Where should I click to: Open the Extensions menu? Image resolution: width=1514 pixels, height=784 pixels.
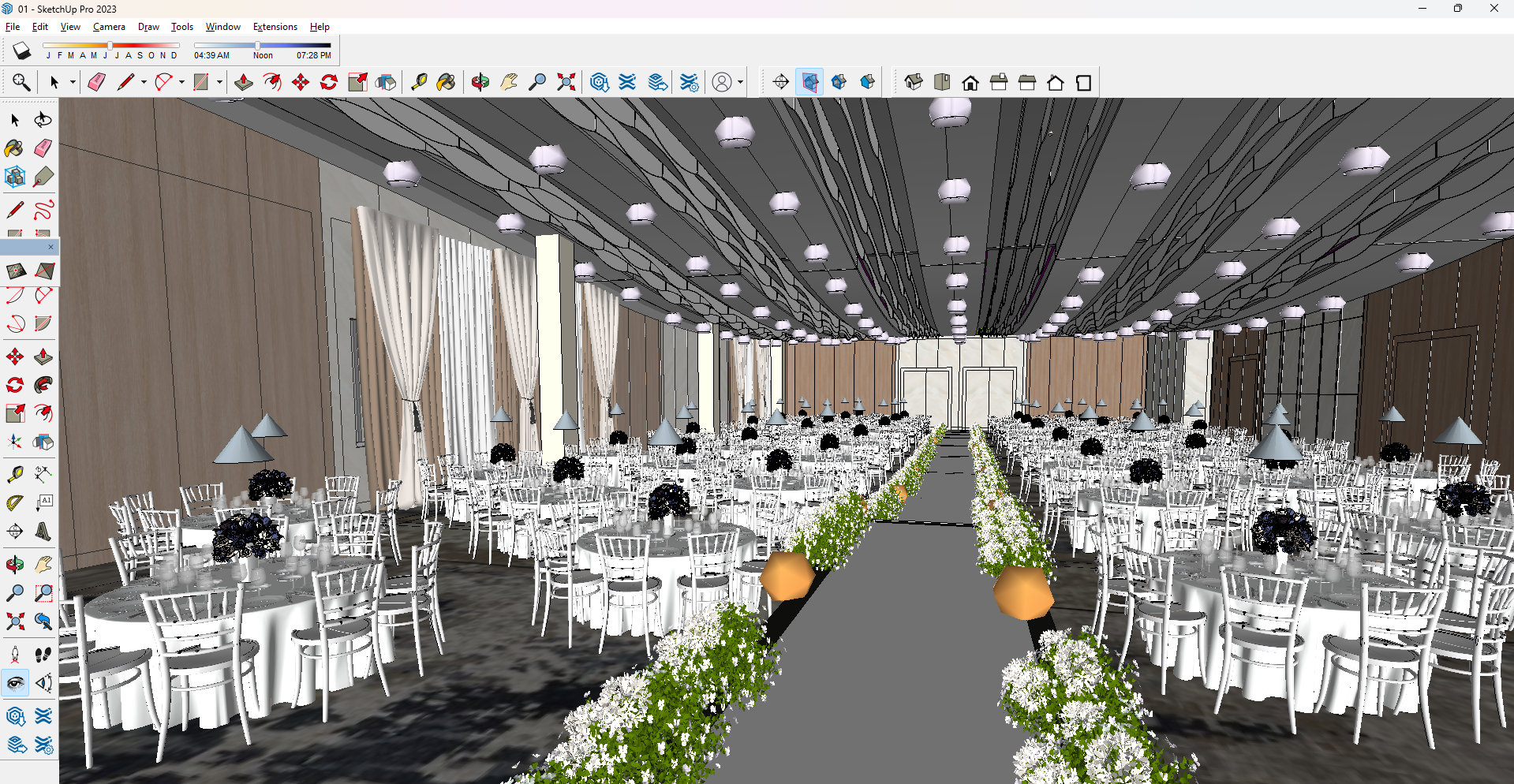click(x=275, y=27)
